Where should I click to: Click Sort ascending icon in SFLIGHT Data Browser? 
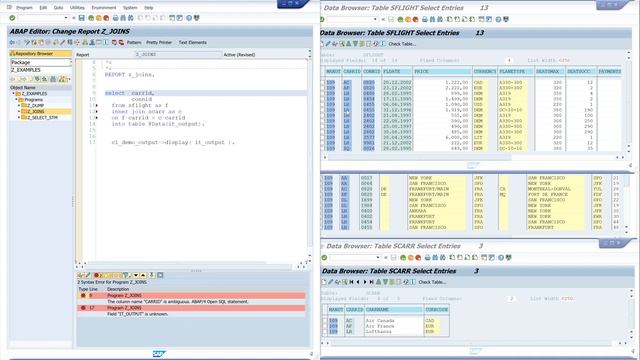pos(349,44)
